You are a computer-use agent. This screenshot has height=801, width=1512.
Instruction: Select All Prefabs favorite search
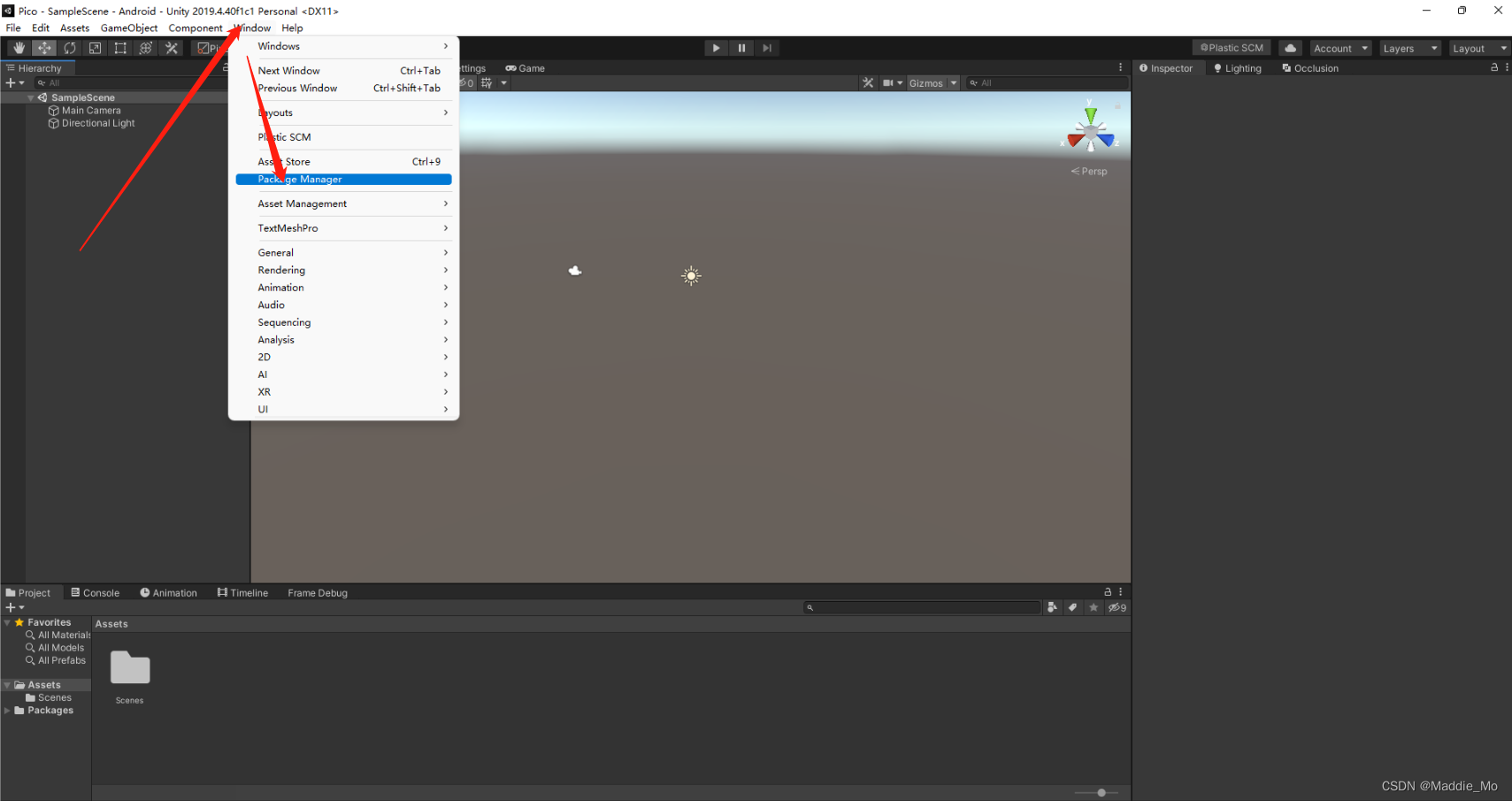point(56,660)
